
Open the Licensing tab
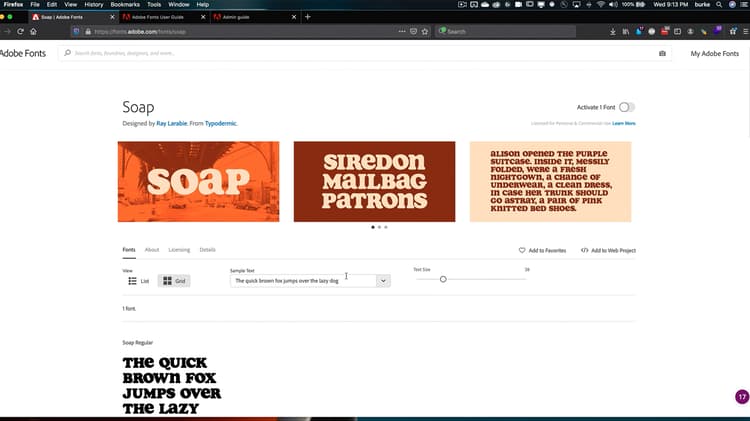pos(179,250)
